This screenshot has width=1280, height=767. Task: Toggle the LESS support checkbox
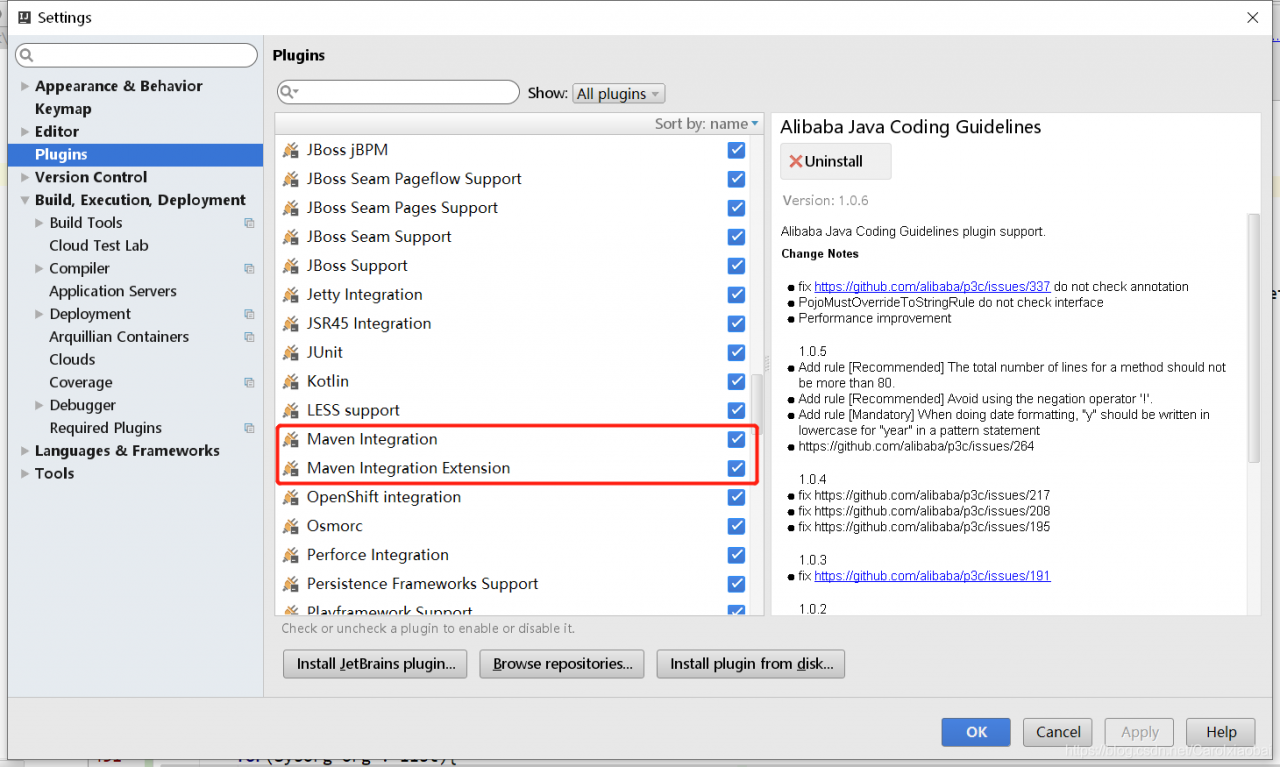pos(737,411)
